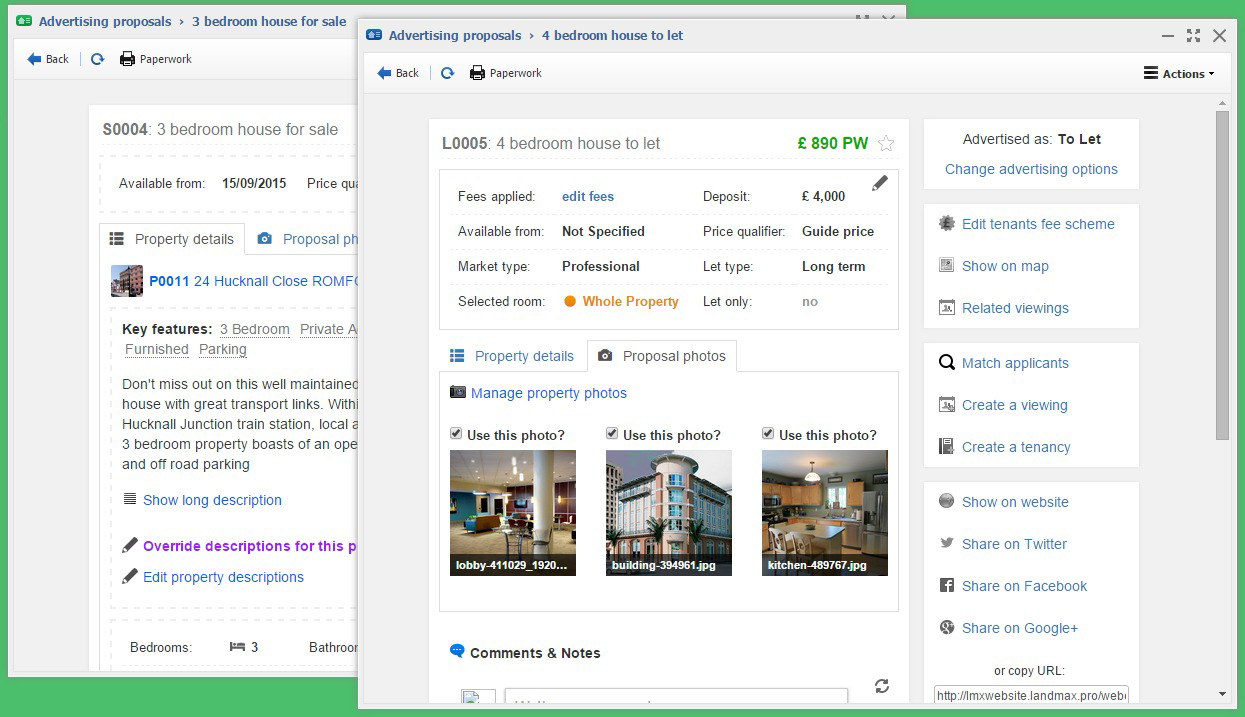Open the Actions dropdown menu
The image size is (1245, 717).
1179,74
